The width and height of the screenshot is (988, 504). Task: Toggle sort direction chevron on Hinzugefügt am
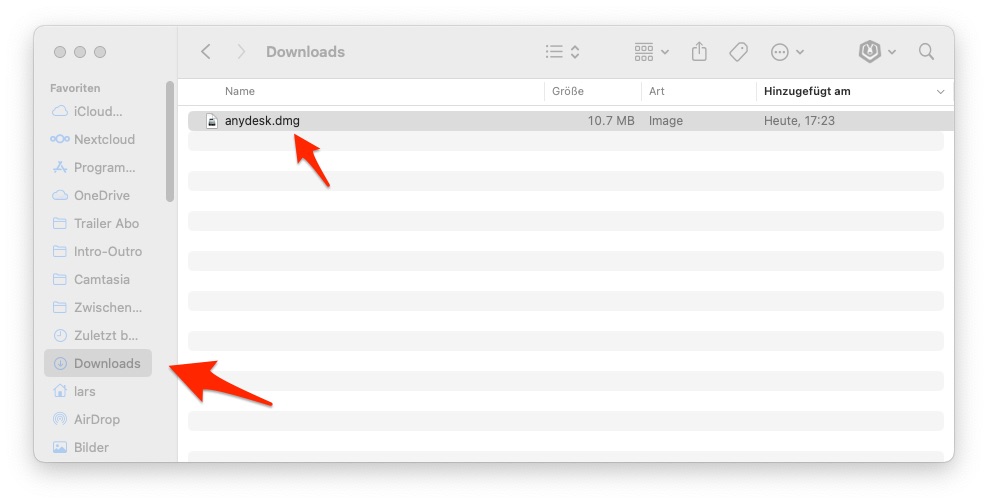click(x=940, y=92)
